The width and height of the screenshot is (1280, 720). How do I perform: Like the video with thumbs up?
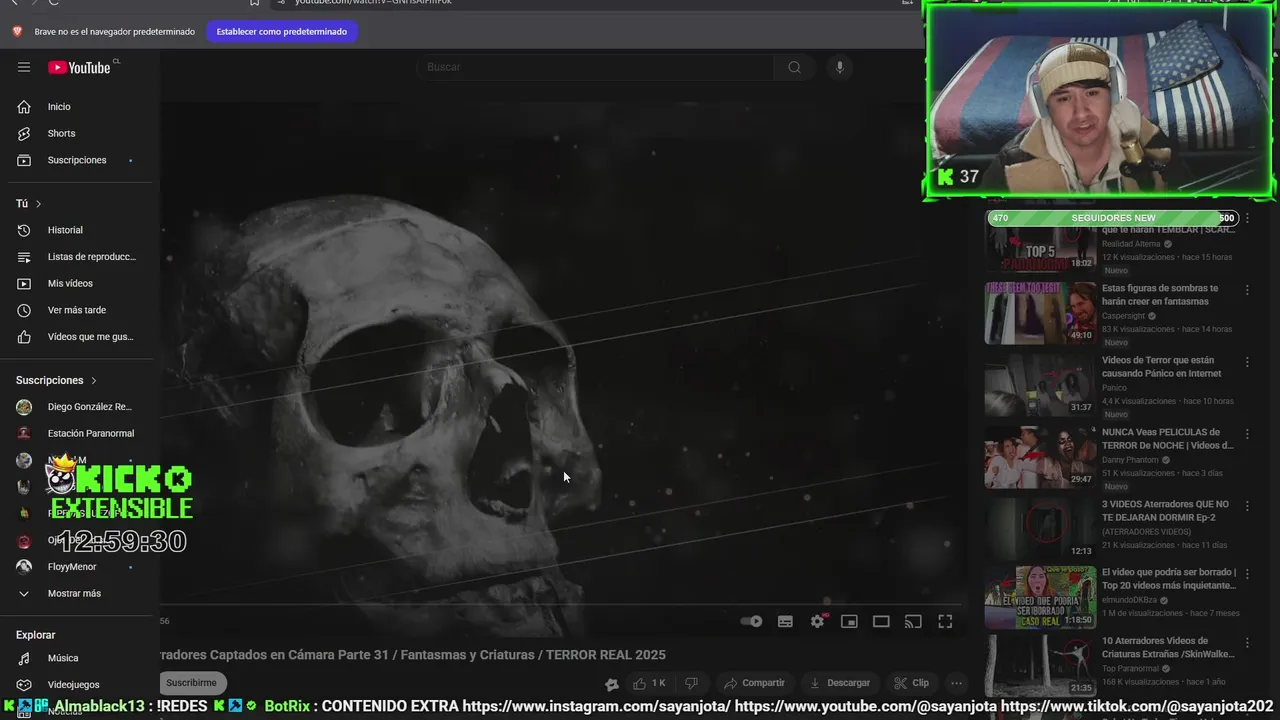coord(649,683)
